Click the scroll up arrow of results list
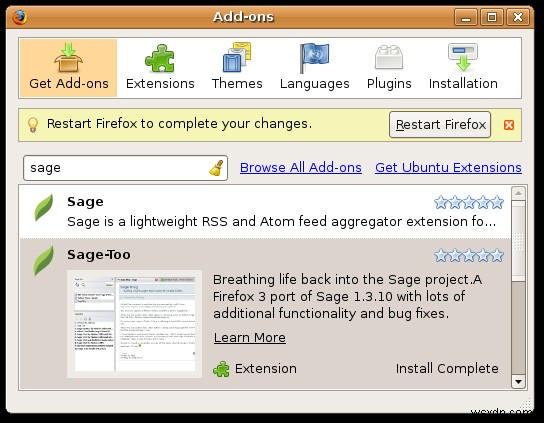Image resolution: width=544 pixels, height=423 pixels. click(518, 193)
